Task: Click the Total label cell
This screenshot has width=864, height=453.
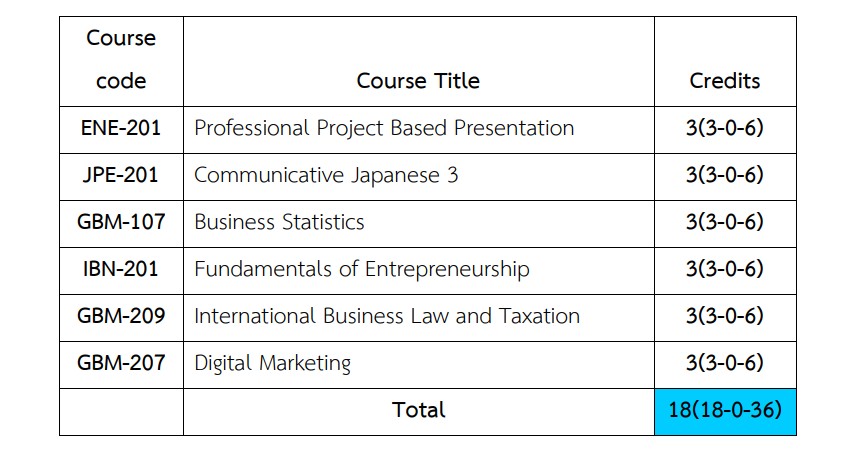Action: (418, 410)
